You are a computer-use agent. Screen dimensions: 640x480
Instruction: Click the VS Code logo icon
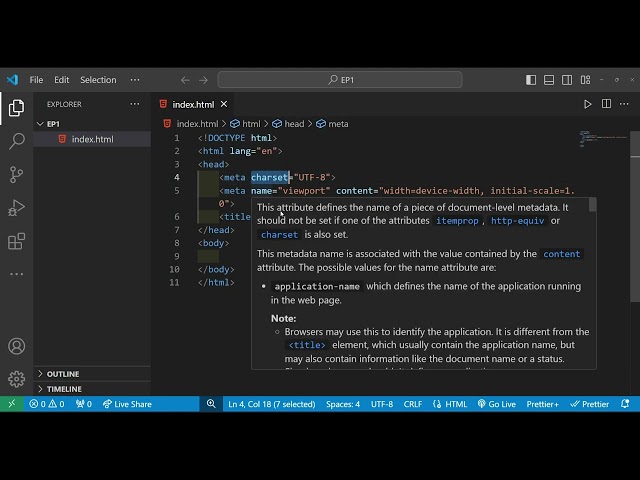click(12, 80)
